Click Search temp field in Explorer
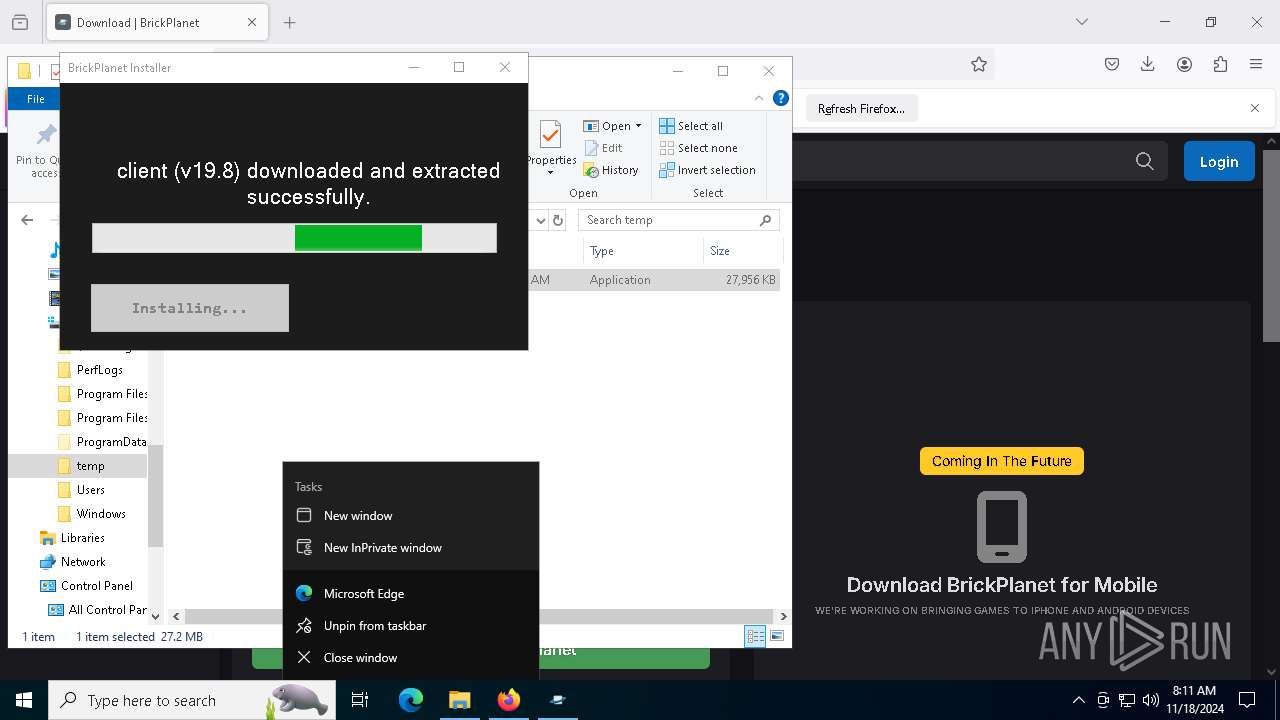The height and width of the screenshot is (720, 1280). (x=679, y=220)
